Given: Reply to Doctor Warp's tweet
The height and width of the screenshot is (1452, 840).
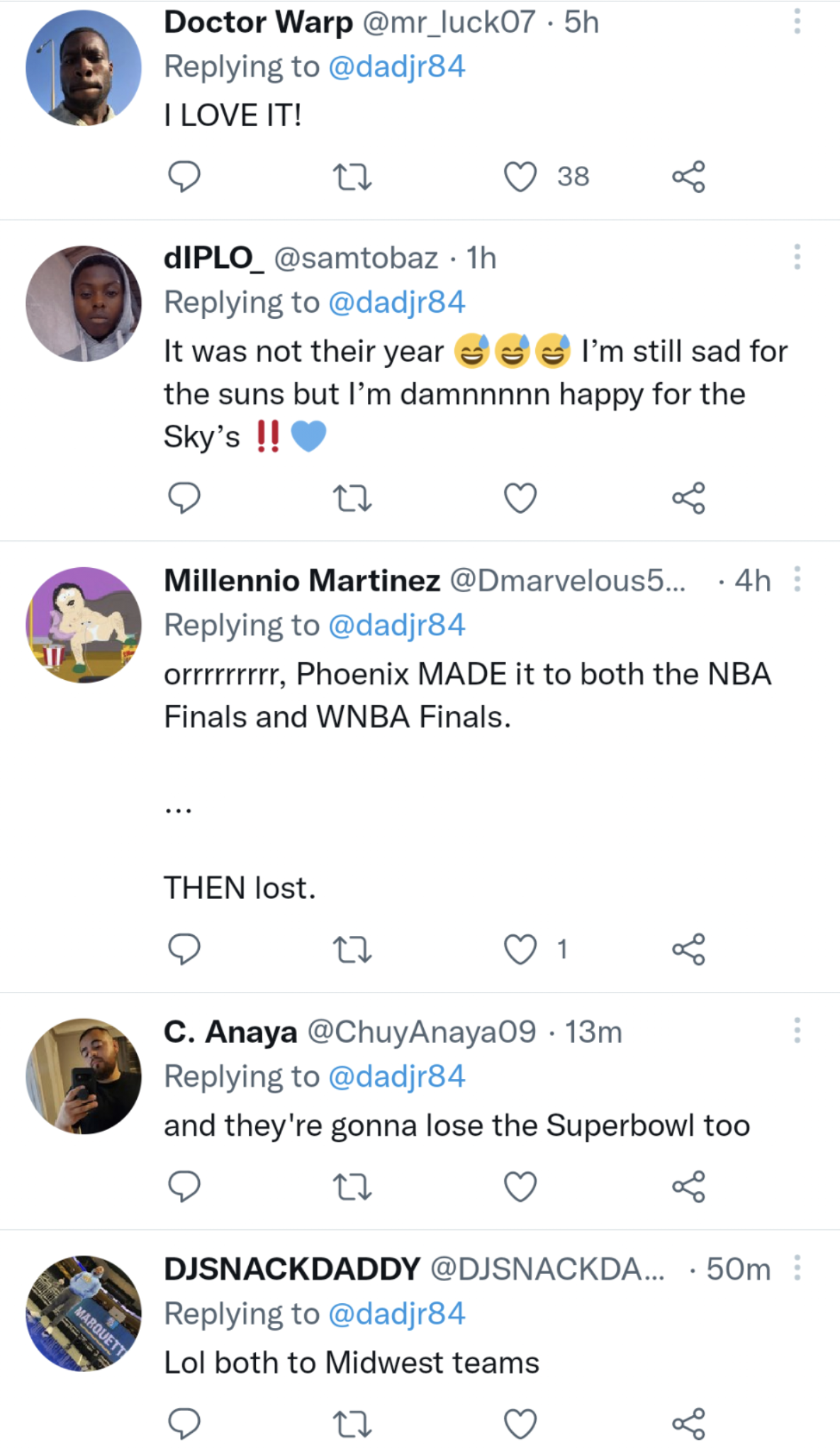Looking at the screenshot, I should 184,177.
